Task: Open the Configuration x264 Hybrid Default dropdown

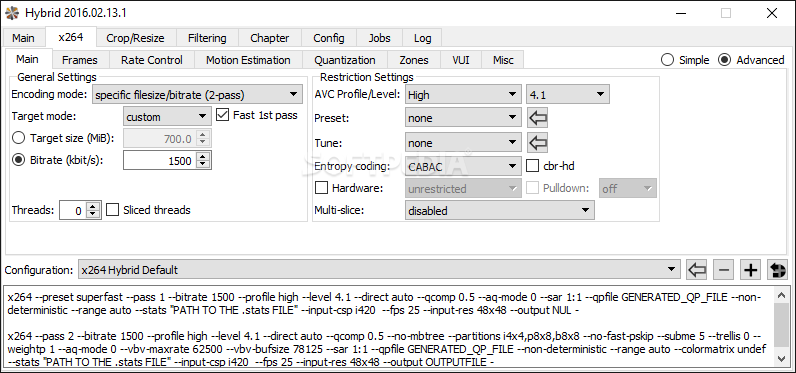Action: pos(379,269)
